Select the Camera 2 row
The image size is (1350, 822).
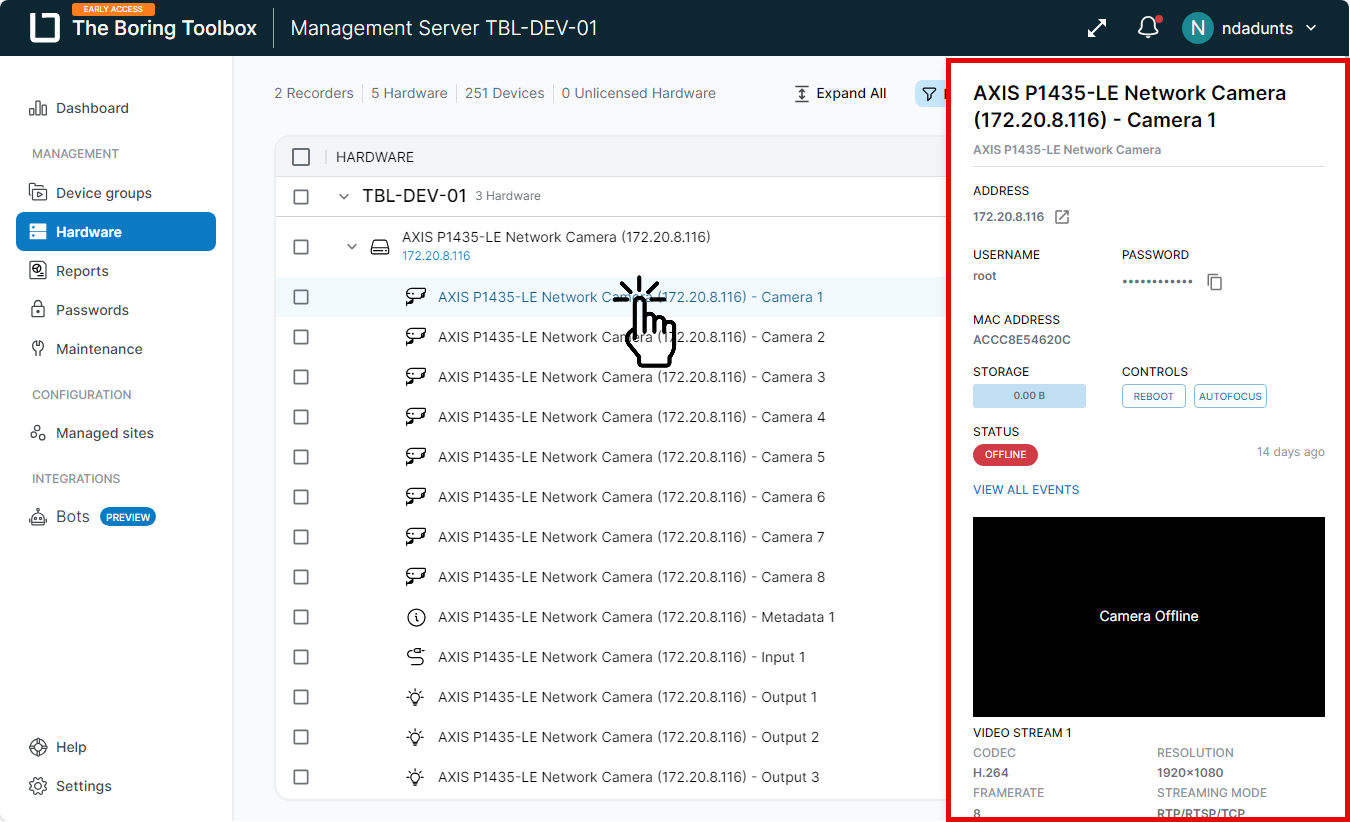pos(611,337)
